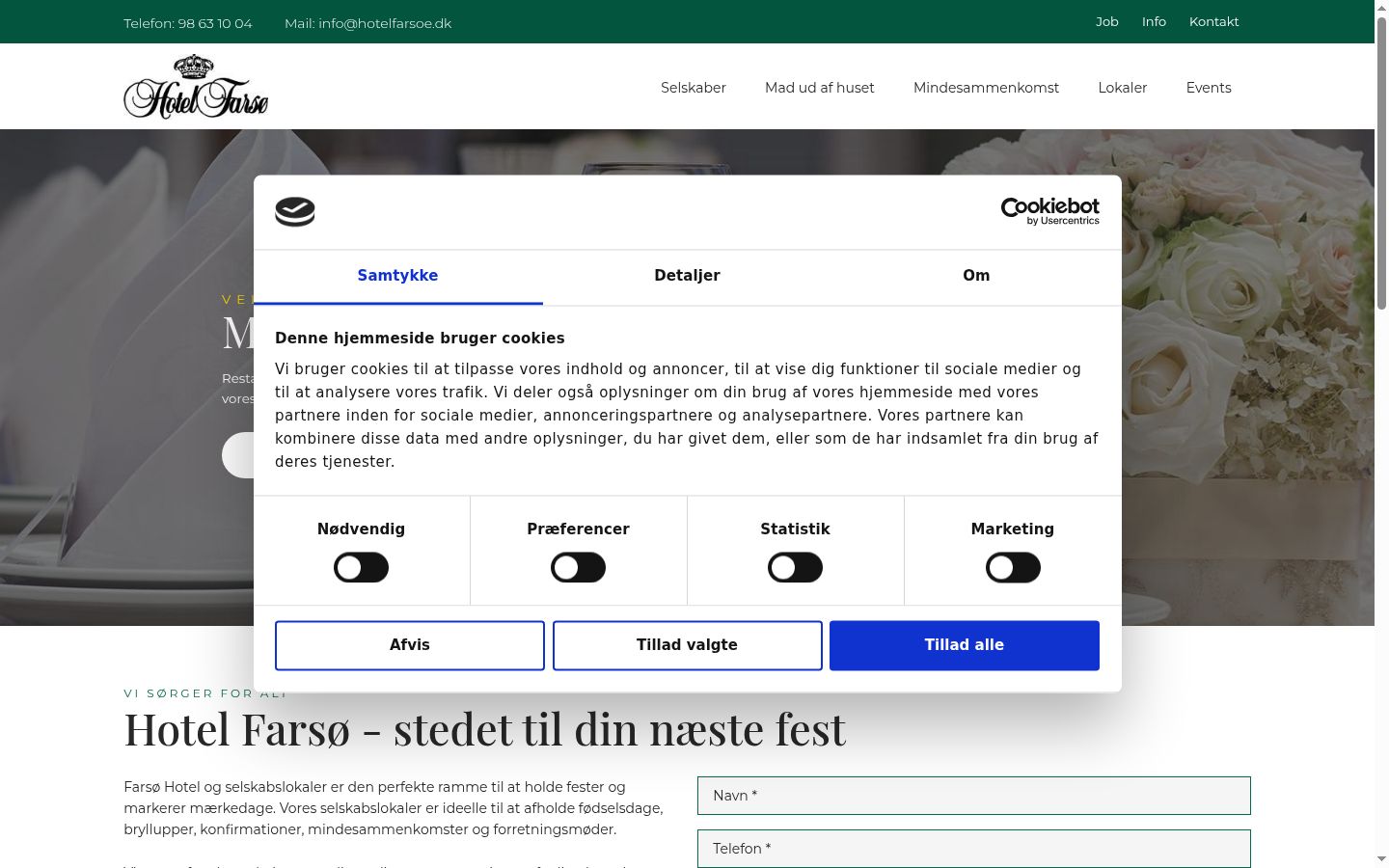Open the Om tab
1389x868 pixels.
click(x=976, y=276)
